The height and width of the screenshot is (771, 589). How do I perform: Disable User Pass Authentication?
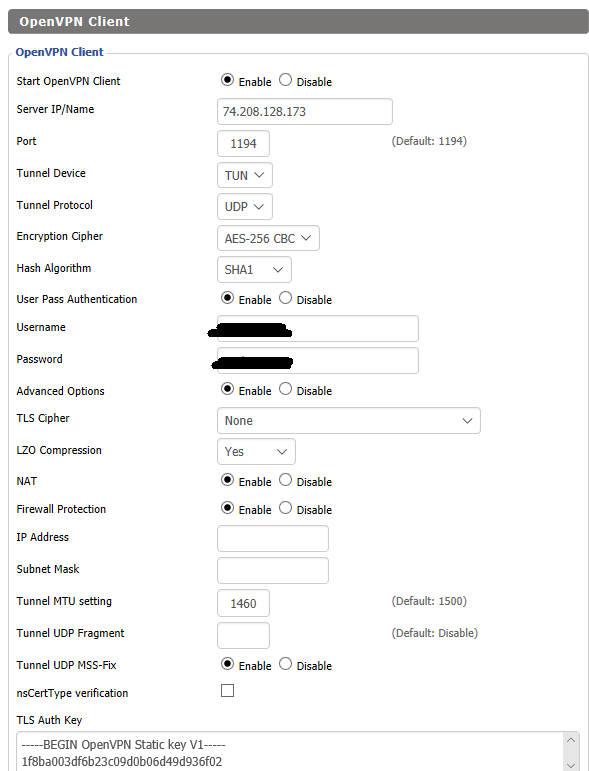click(285, 297)
